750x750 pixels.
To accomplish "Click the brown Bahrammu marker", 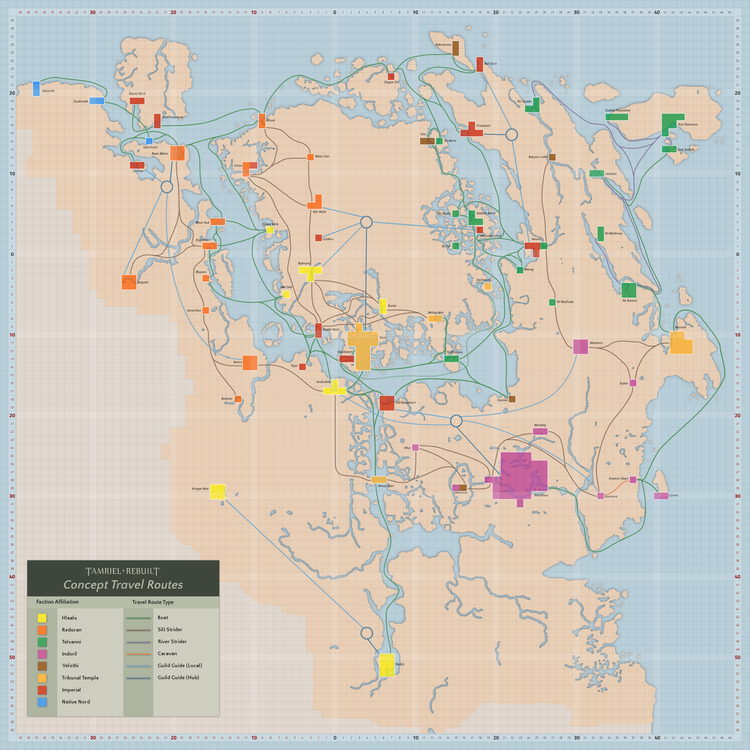I will [456, 48].
